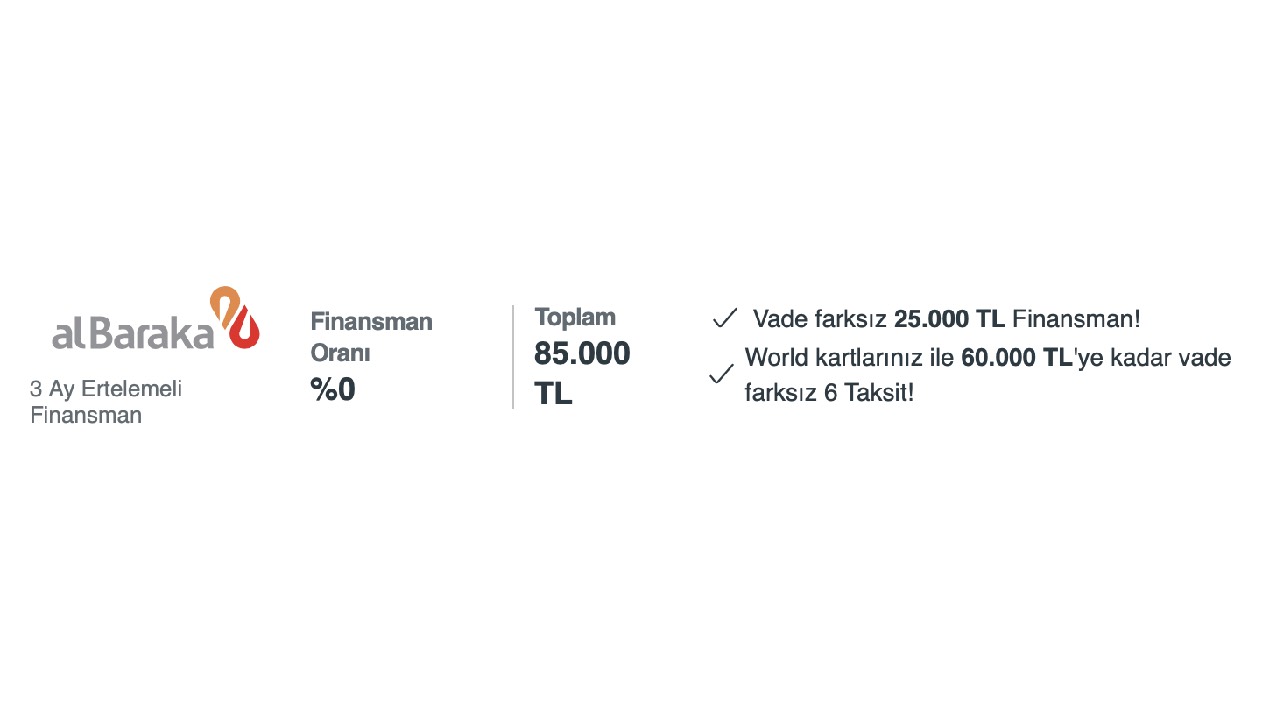Click the orange-red Albaraka flame logo icon

tap(235, 317)
